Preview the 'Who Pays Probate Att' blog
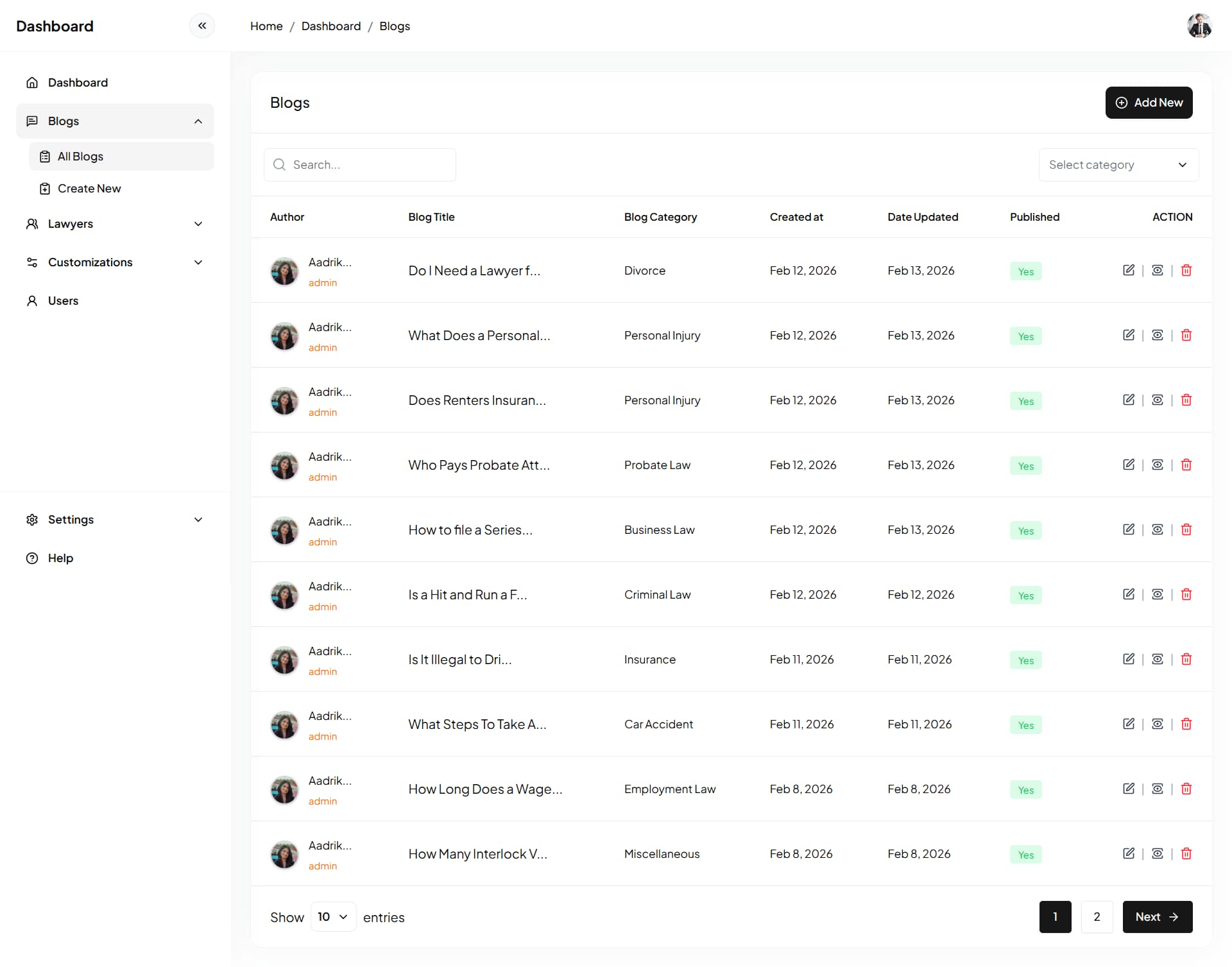Screen dimensions: 1232x967 (1158, 465)
